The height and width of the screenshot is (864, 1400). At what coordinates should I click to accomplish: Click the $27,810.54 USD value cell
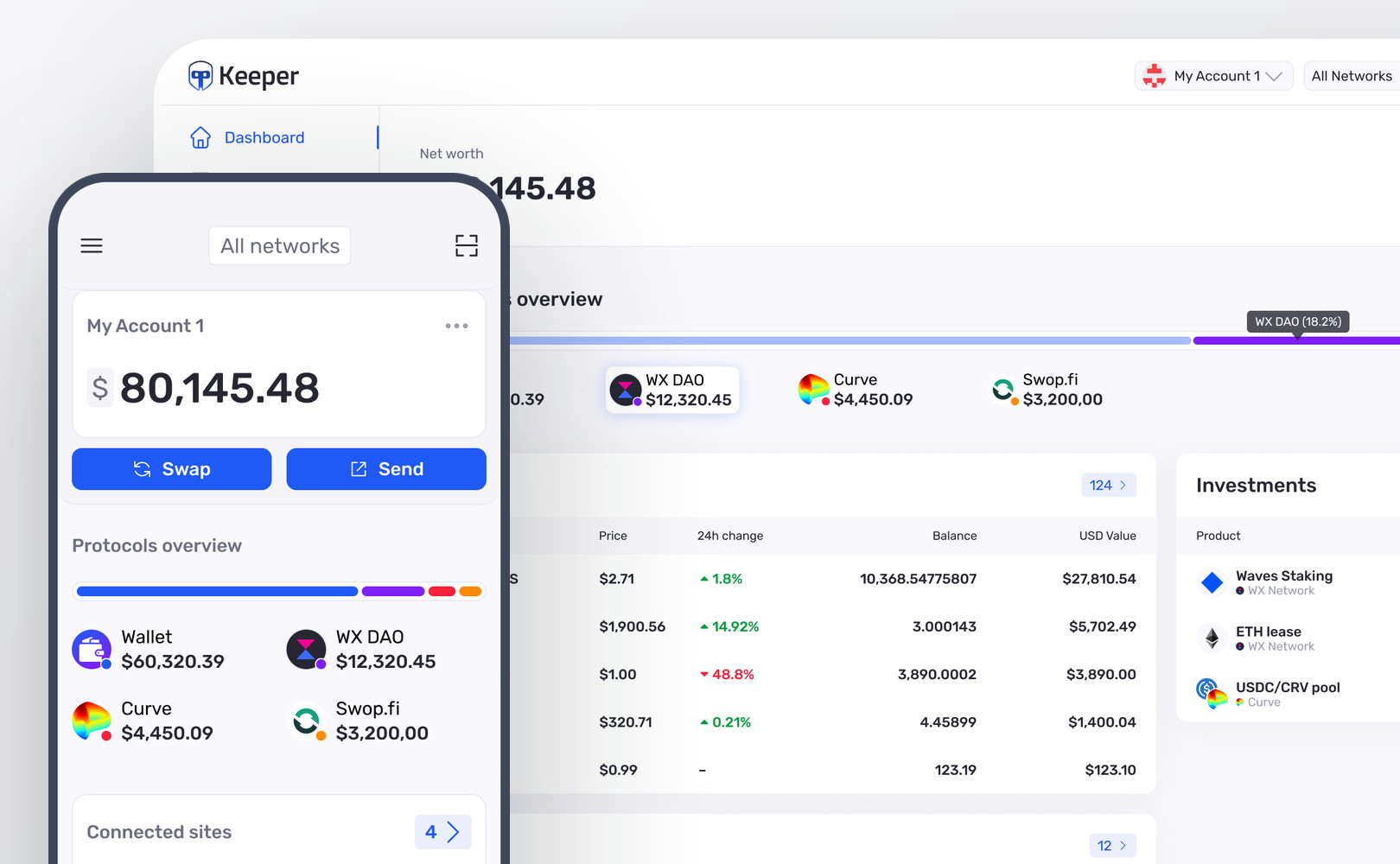pos(1099,579)
